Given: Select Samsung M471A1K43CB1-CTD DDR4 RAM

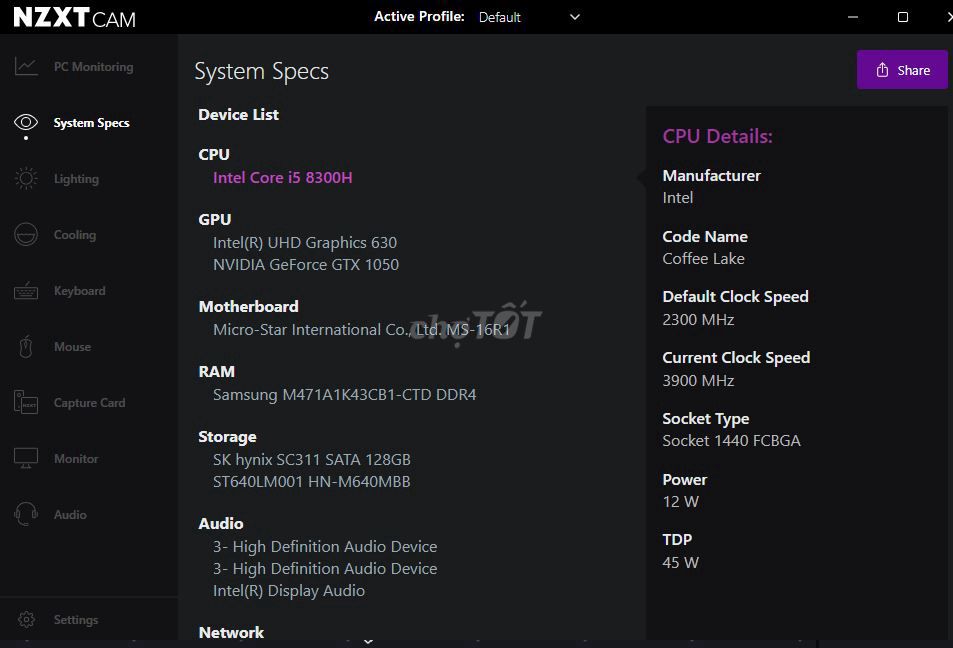Looking at the screenshot, I should [x=345, y=395].
